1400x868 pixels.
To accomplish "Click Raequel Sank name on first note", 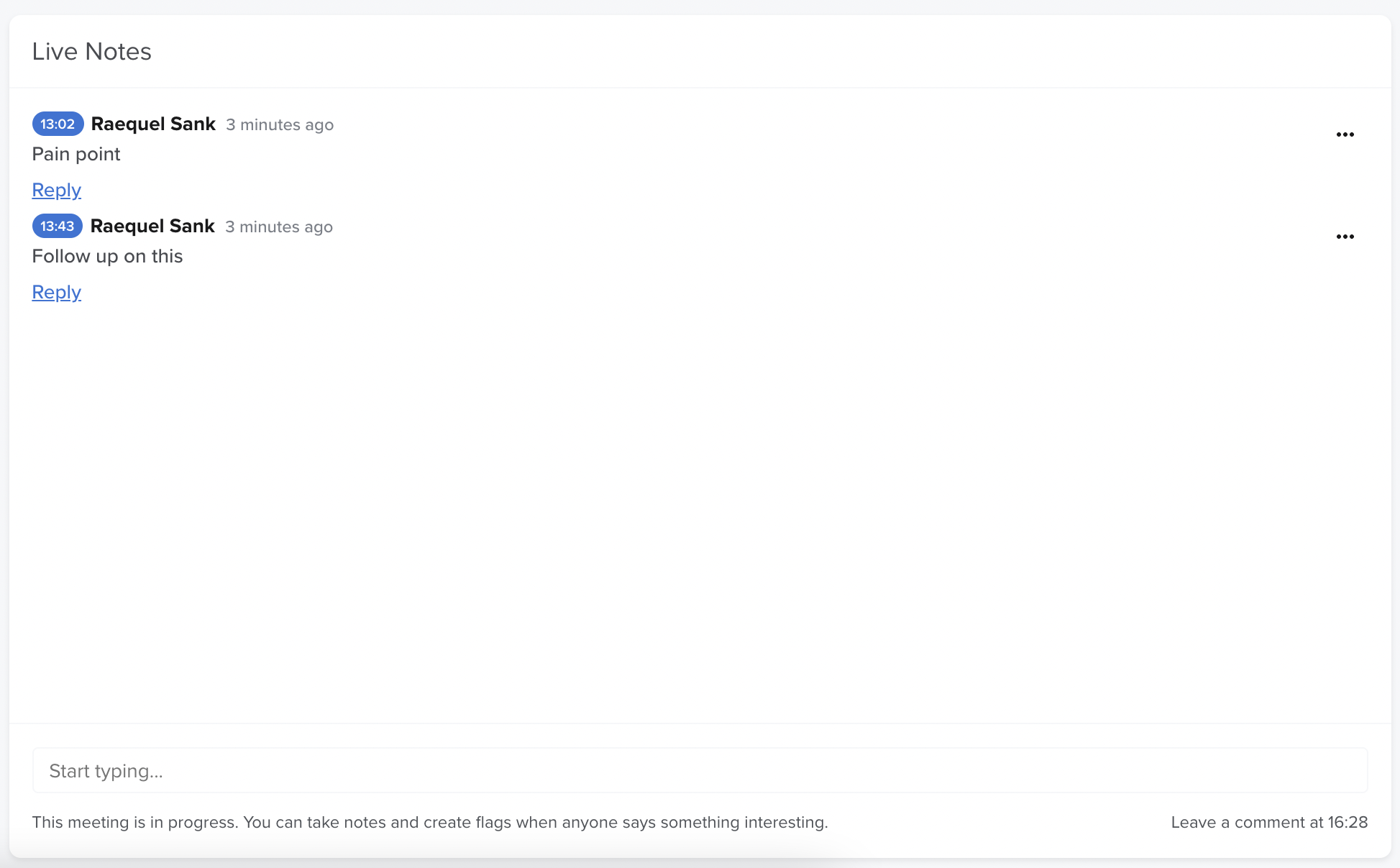I will point(153,124).
